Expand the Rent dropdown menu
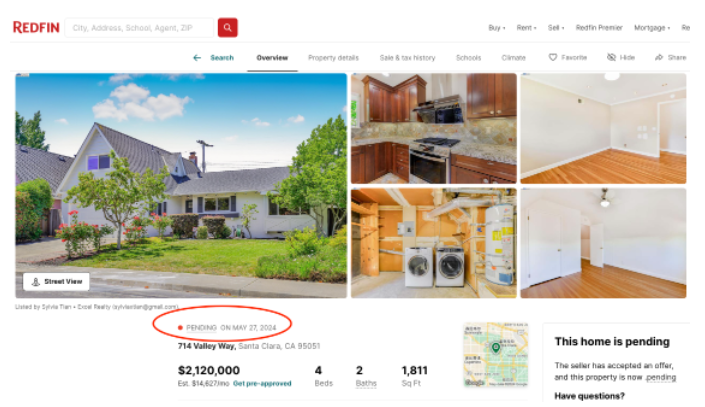This screenshot has width=705, height=407. pos(526,28)
